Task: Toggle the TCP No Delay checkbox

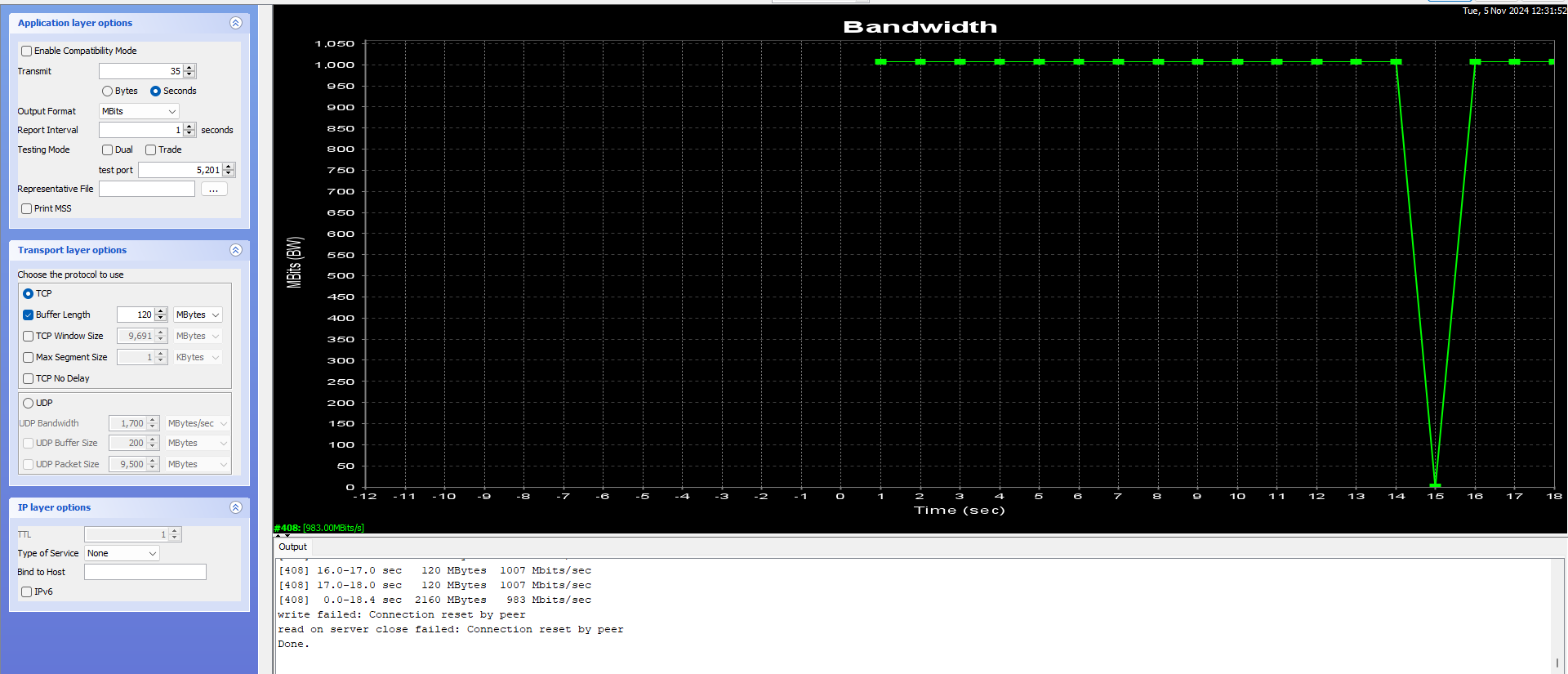Action: tap(28, 378)
